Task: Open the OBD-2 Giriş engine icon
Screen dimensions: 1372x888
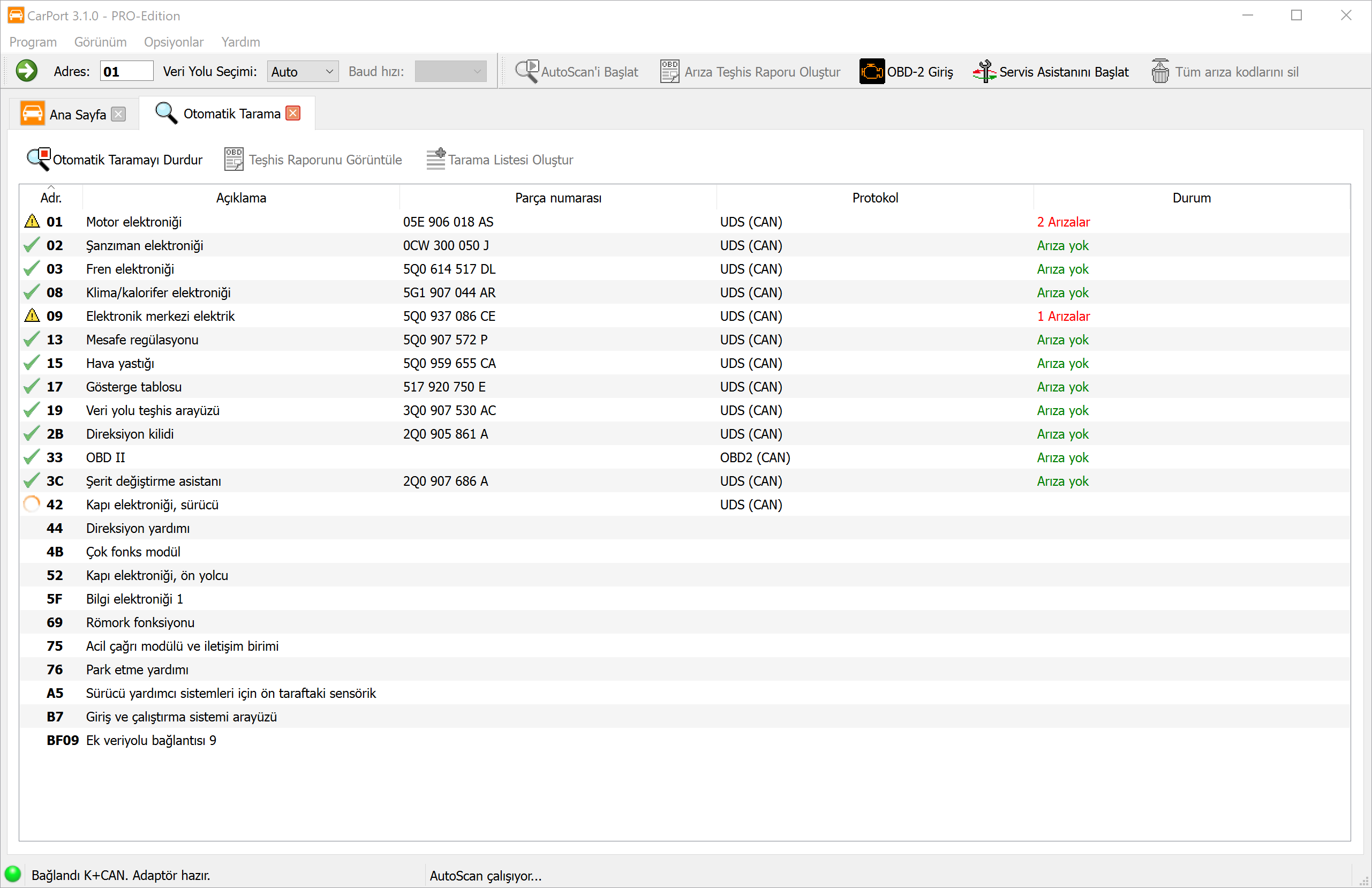Action: point(871,72)
